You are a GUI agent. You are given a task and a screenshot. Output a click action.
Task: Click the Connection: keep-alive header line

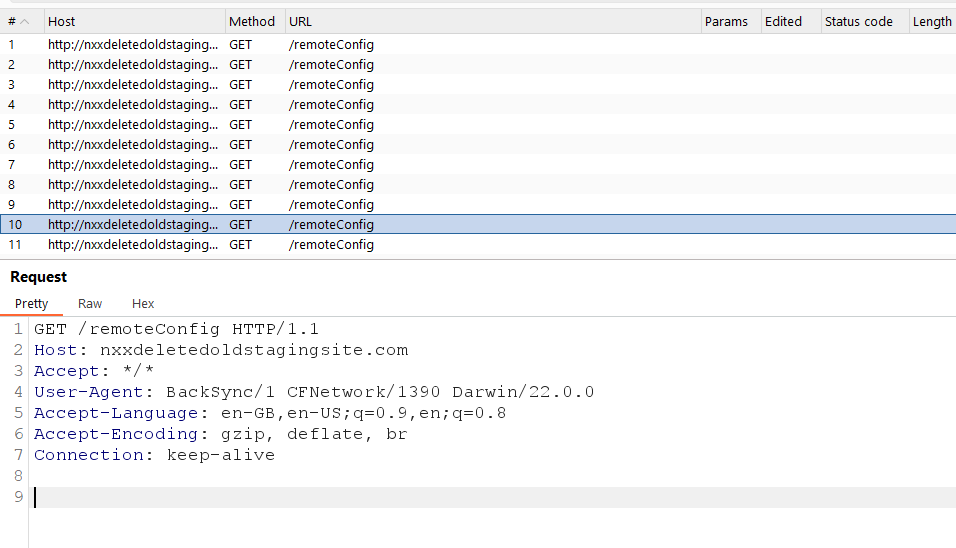click(154, 455)
